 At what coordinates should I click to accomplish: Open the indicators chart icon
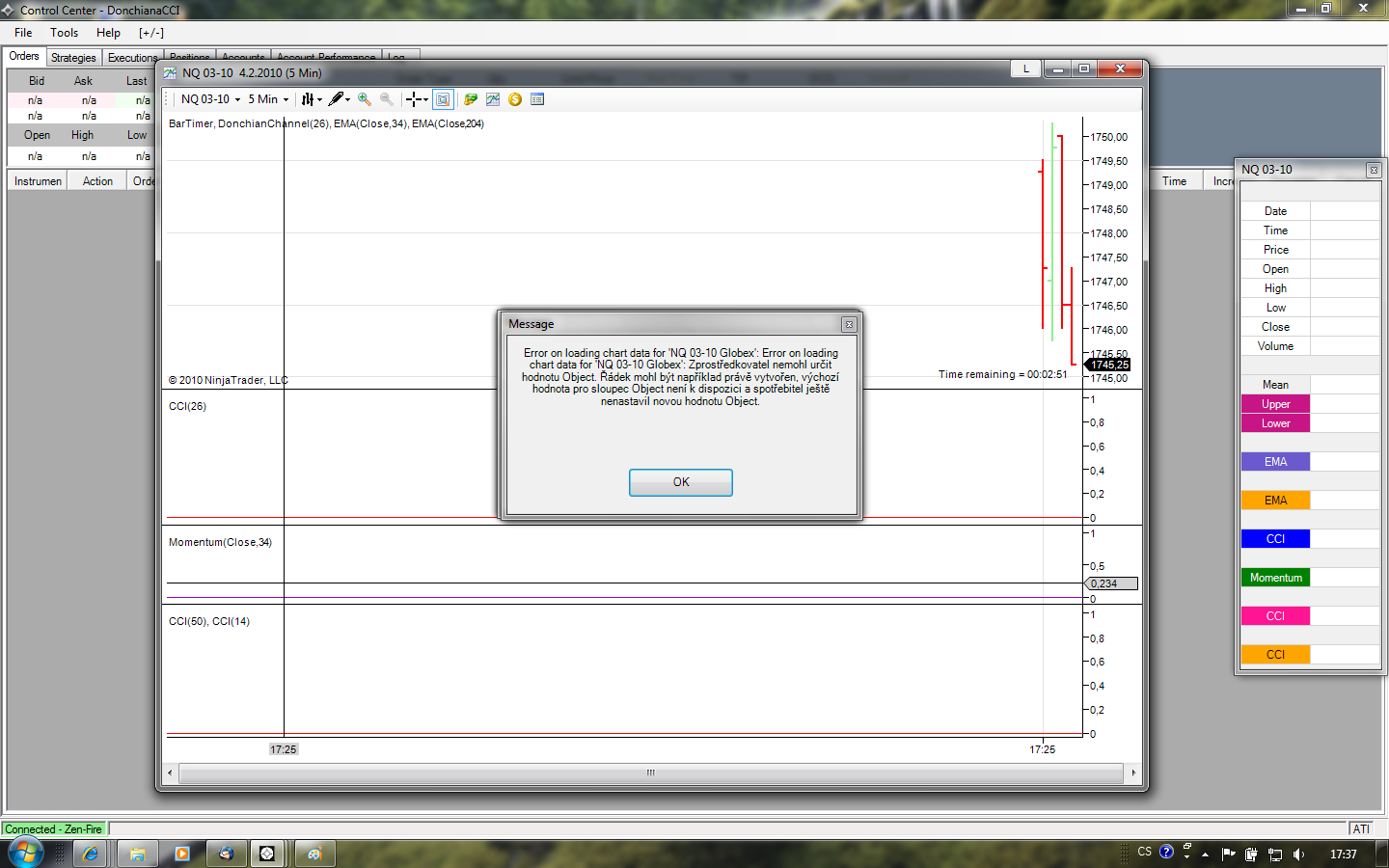pos(493,99)
